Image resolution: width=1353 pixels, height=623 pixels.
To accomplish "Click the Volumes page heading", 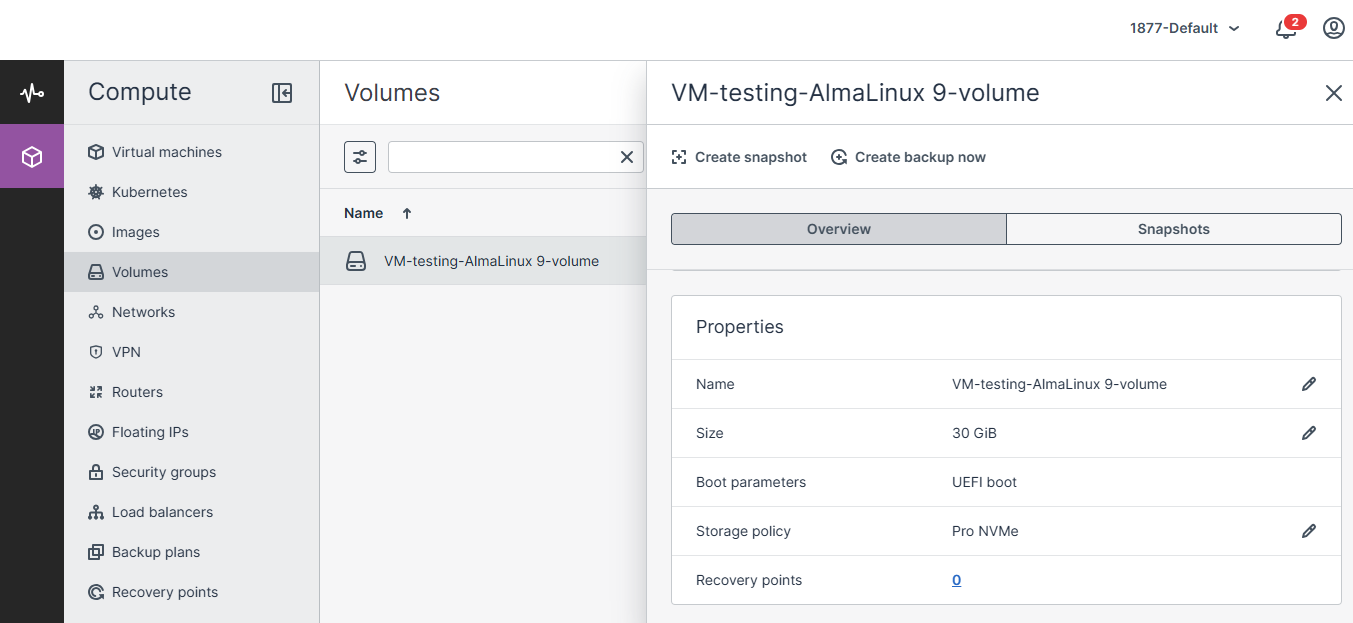I will point(392,93).
